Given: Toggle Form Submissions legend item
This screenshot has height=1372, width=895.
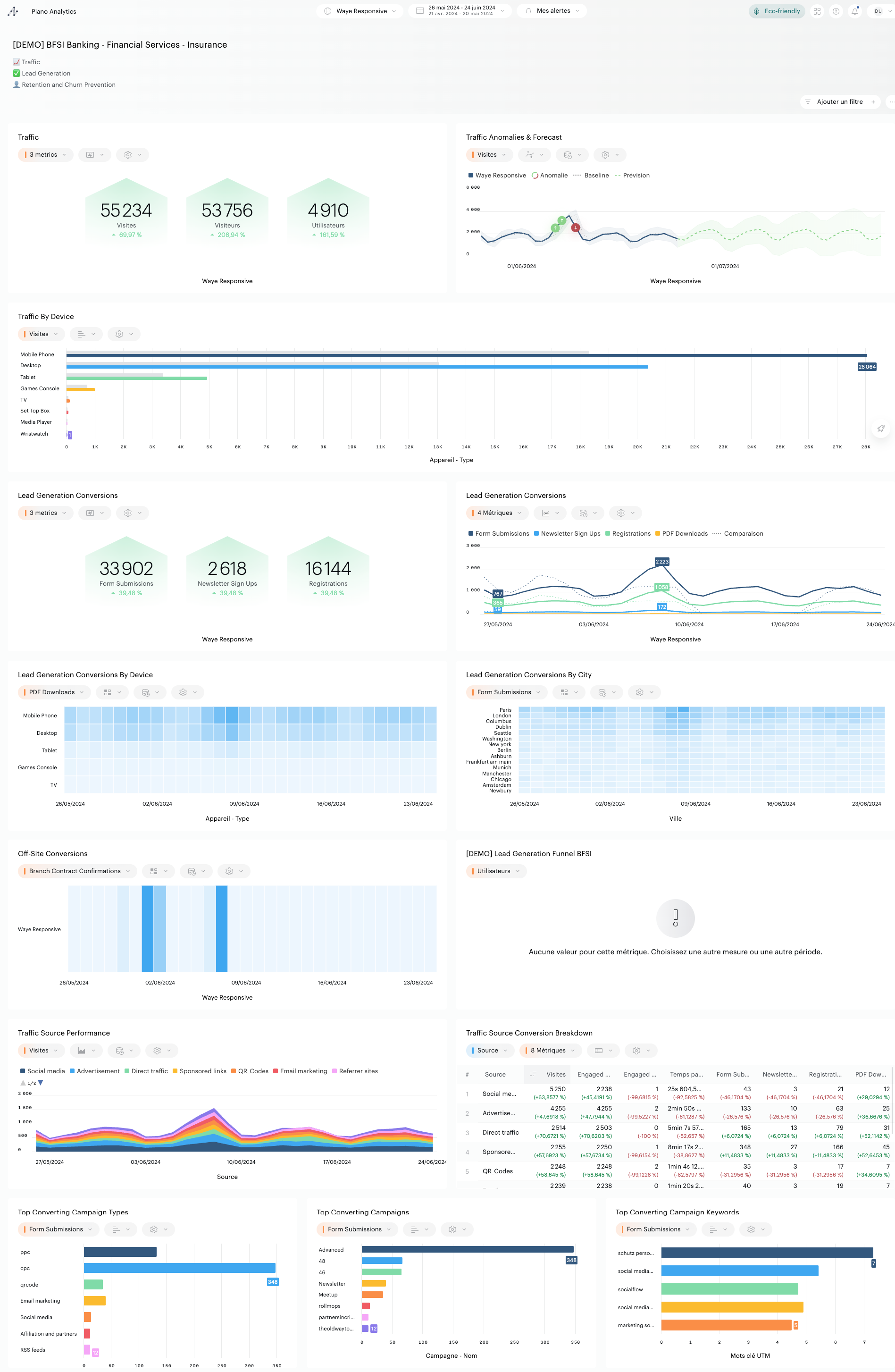Looking at the screenshot, I should pyautogui.click(x=499, y=534).
